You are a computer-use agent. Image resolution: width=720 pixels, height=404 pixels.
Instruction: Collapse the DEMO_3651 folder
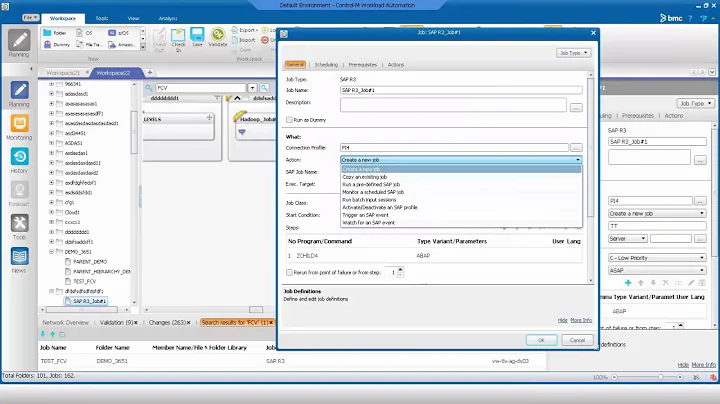(51, 252)
